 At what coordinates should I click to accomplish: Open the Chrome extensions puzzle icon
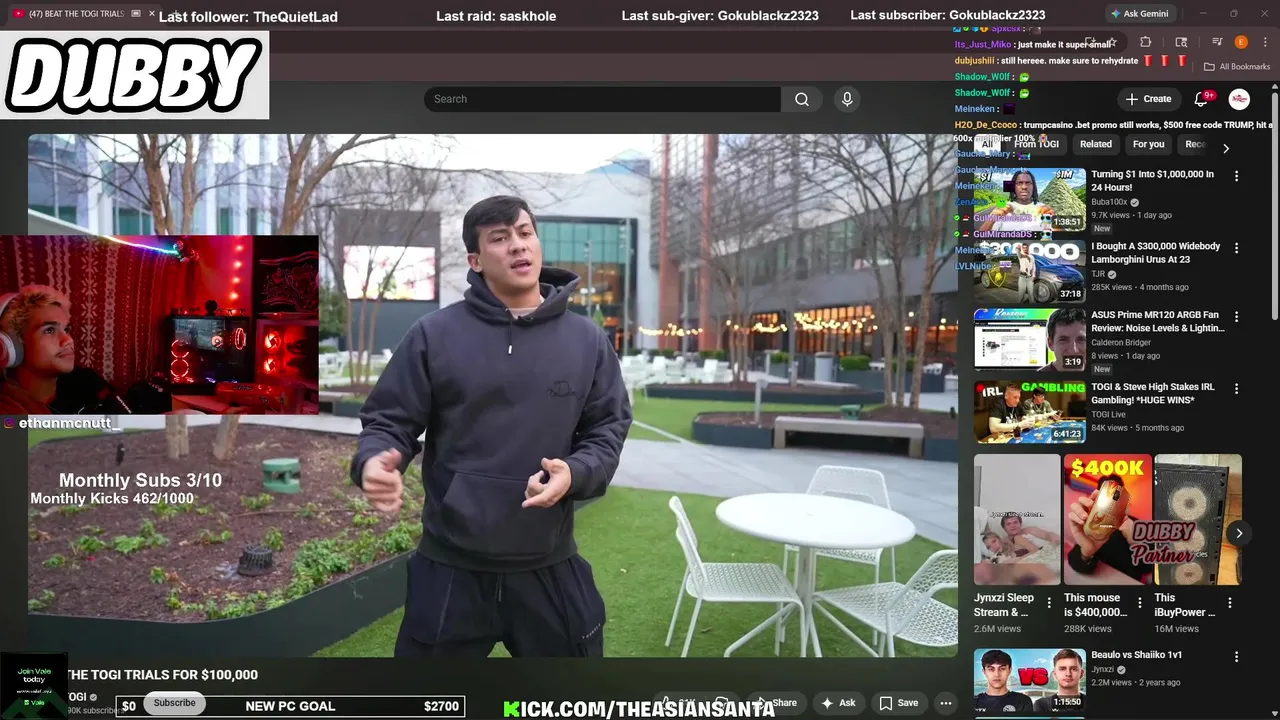(x=1146, y=42)
